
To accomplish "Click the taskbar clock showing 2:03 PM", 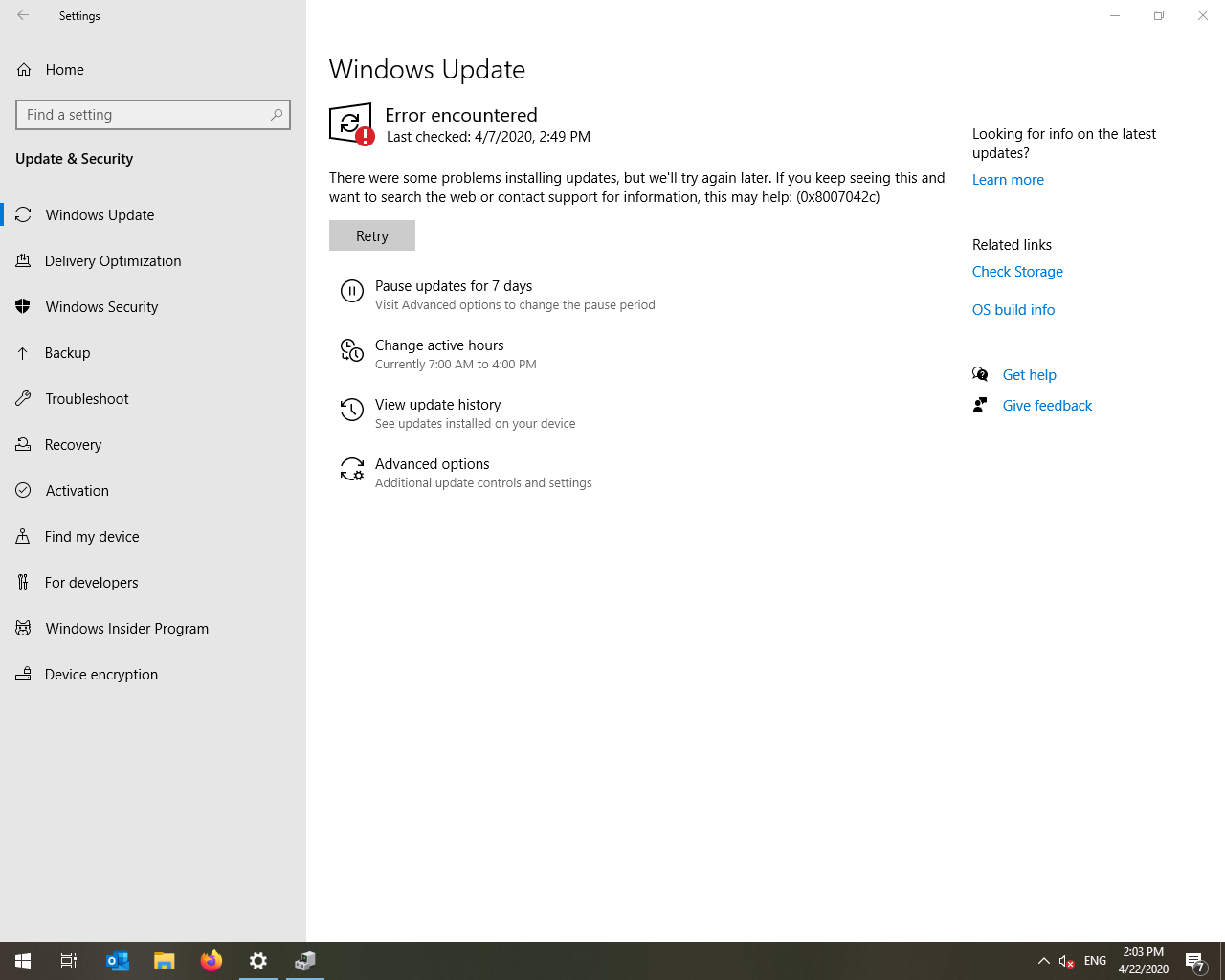I will (1144, 961).
